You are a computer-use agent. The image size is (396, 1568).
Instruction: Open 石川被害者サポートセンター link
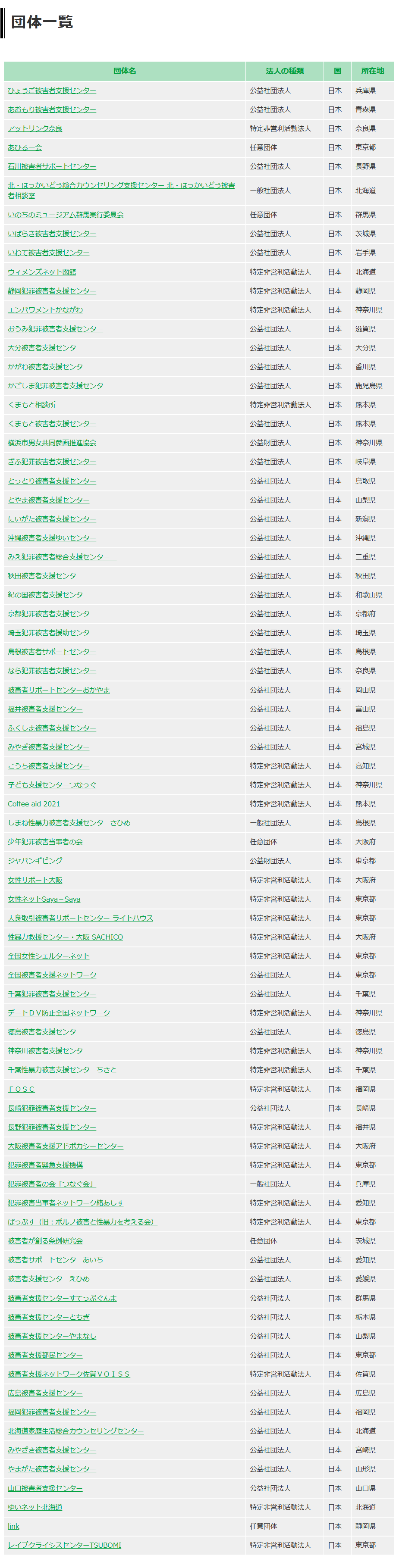[x=52, y=166]
